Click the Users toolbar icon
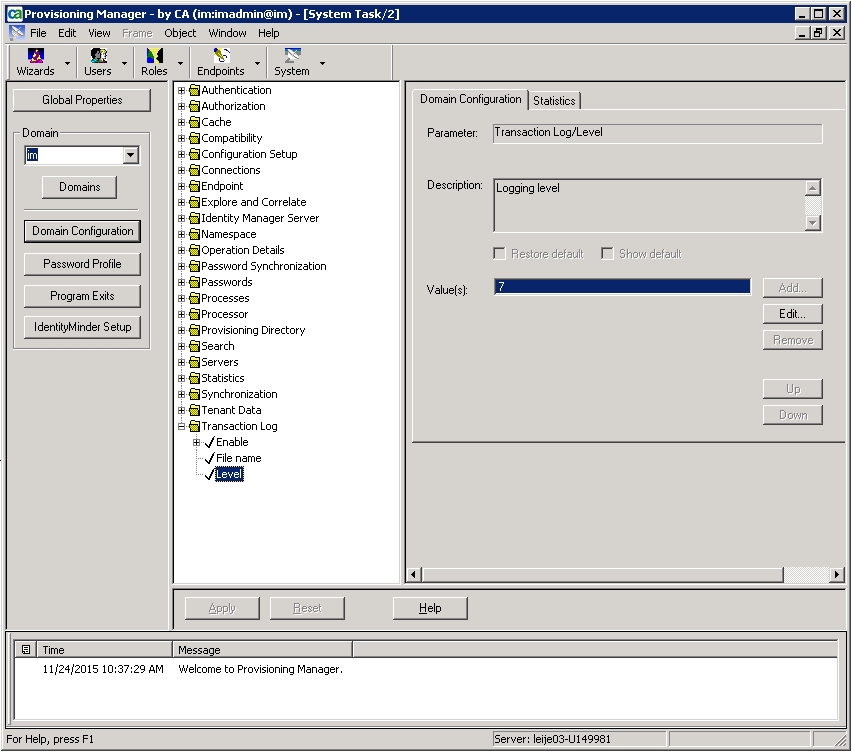Viewport: 852px width, 752px height. (x=98, y=56)
